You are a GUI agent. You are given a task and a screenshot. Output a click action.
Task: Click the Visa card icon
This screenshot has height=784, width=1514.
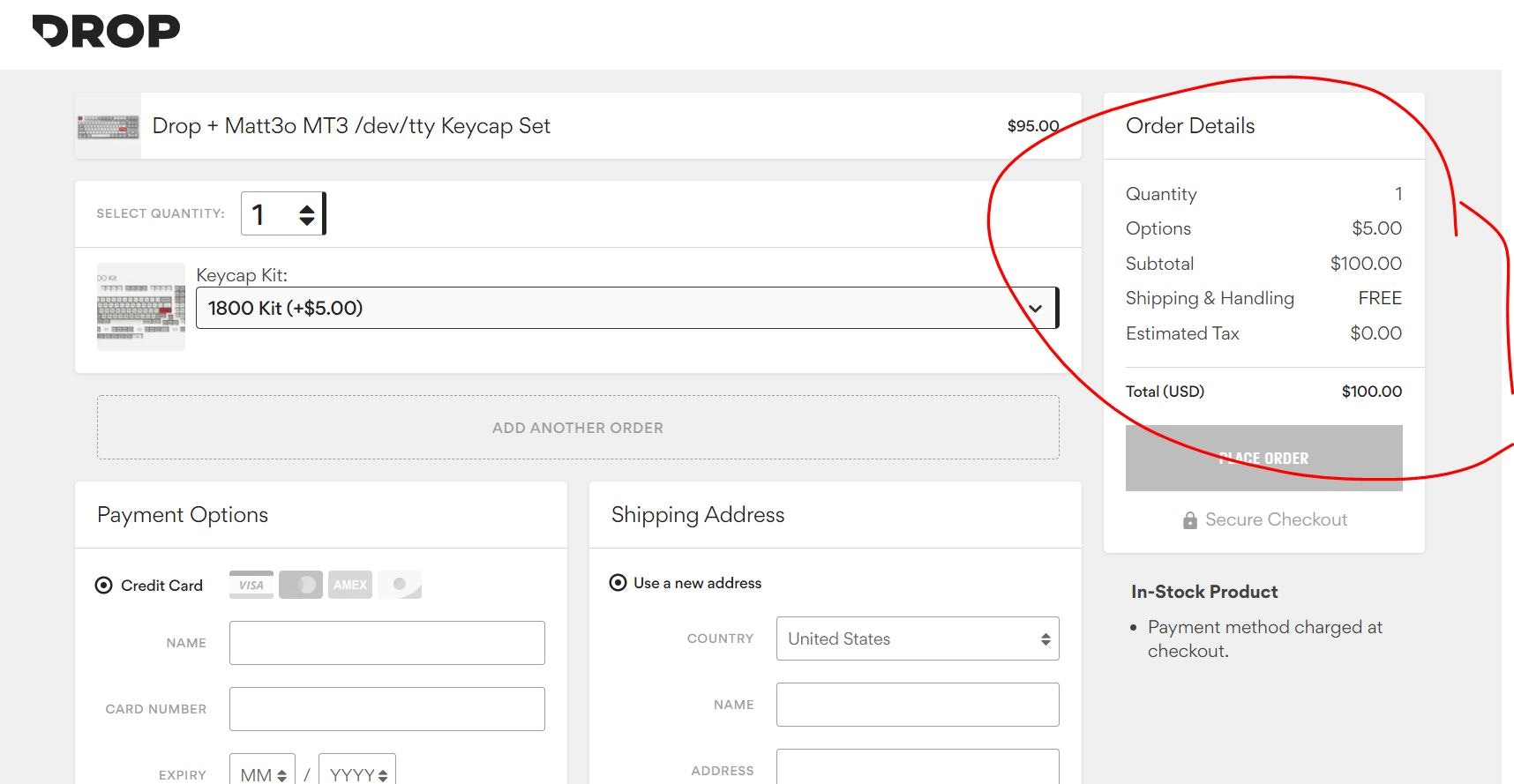click(x=251, y=585)
